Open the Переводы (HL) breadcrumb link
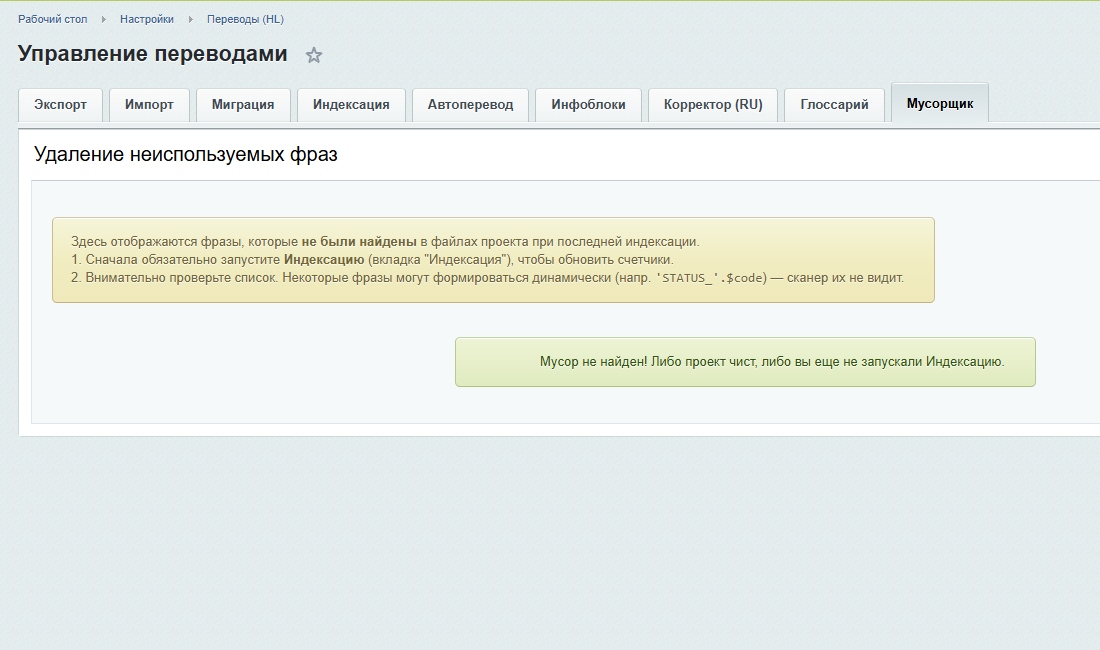1100x650 pixels. click(x=245, y=19)
